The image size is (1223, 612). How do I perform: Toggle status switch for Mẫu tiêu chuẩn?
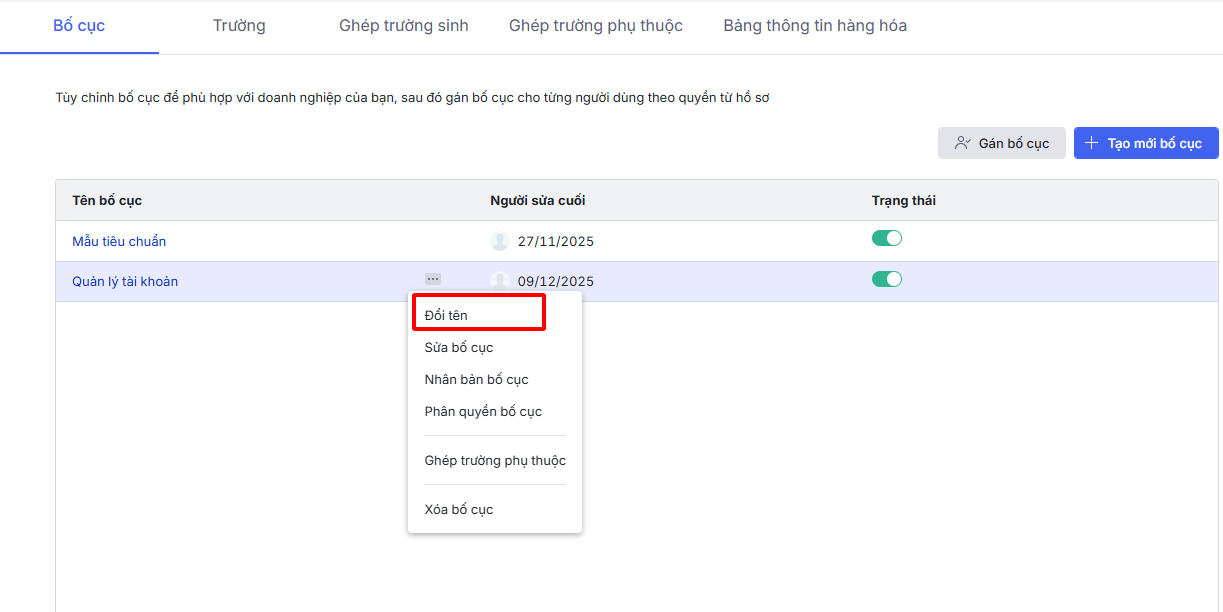pos(887,239)
